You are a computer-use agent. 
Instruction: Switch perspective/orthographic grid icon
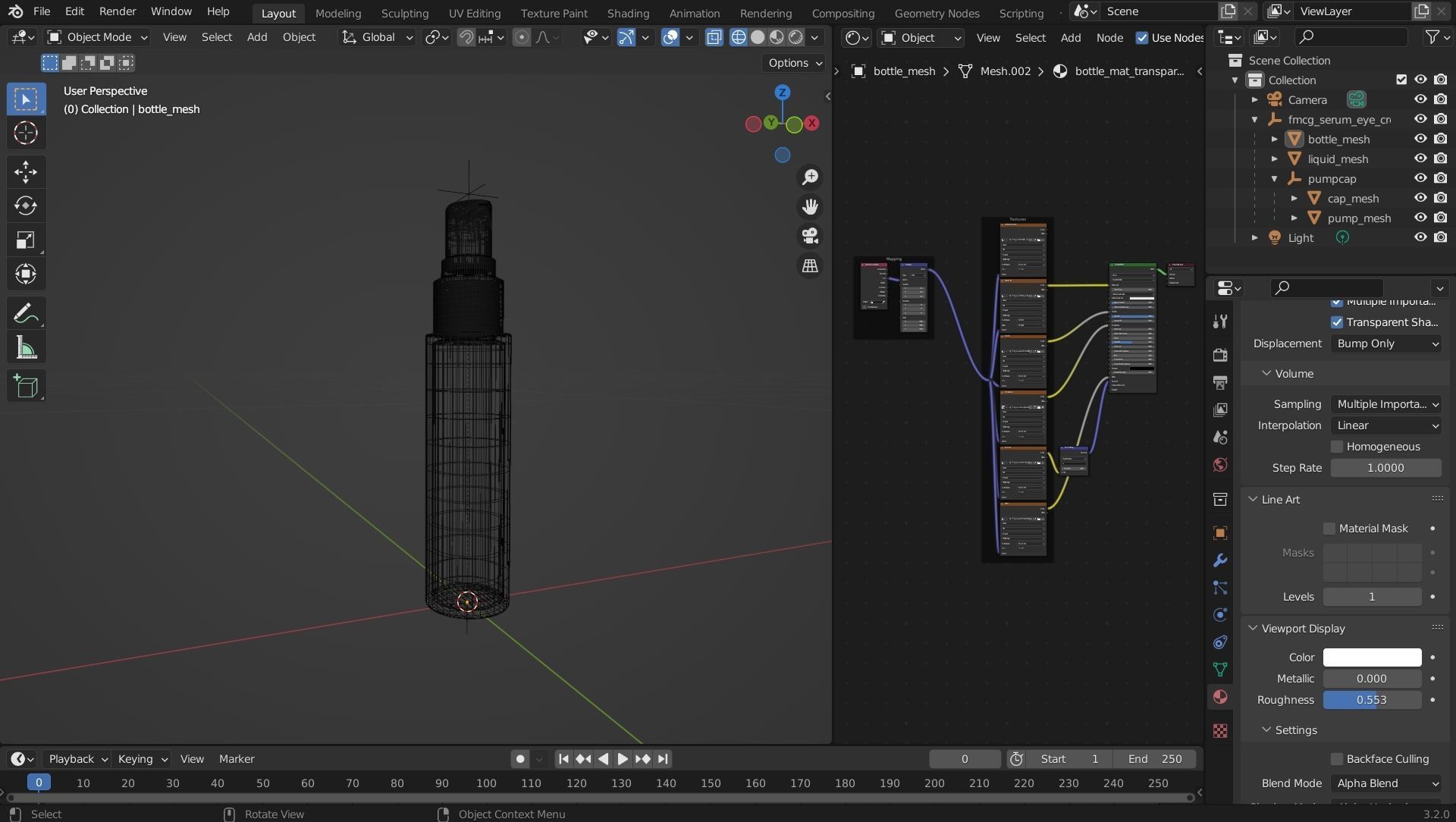coord(810,265)
